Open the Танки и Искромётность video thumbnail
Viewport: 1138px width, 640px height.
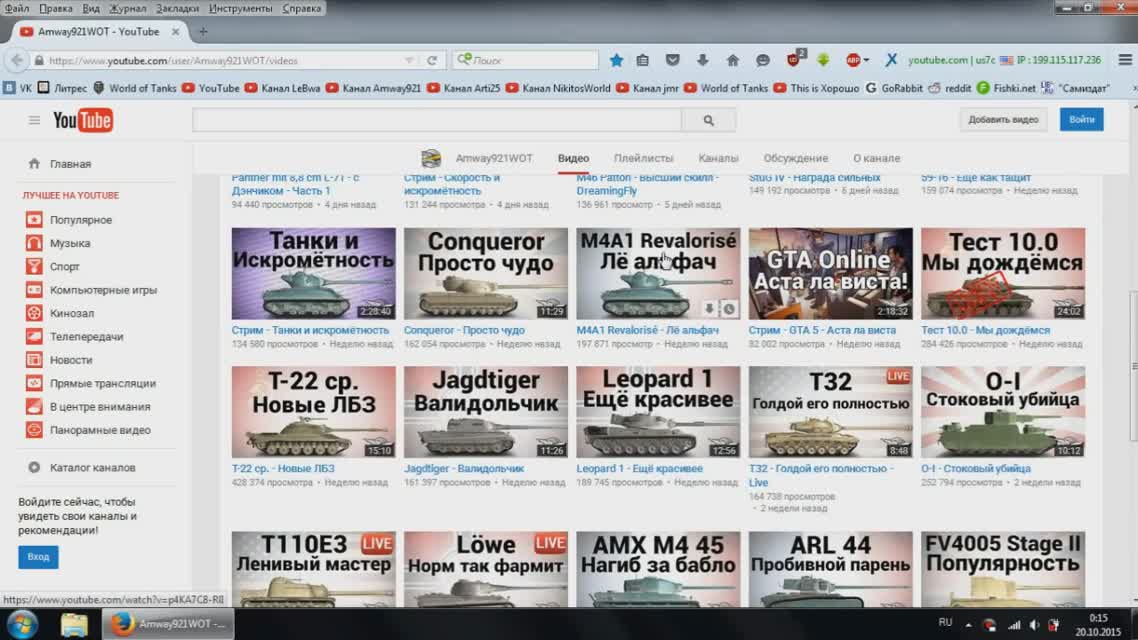pyautogui.click(x=314, y=274)
